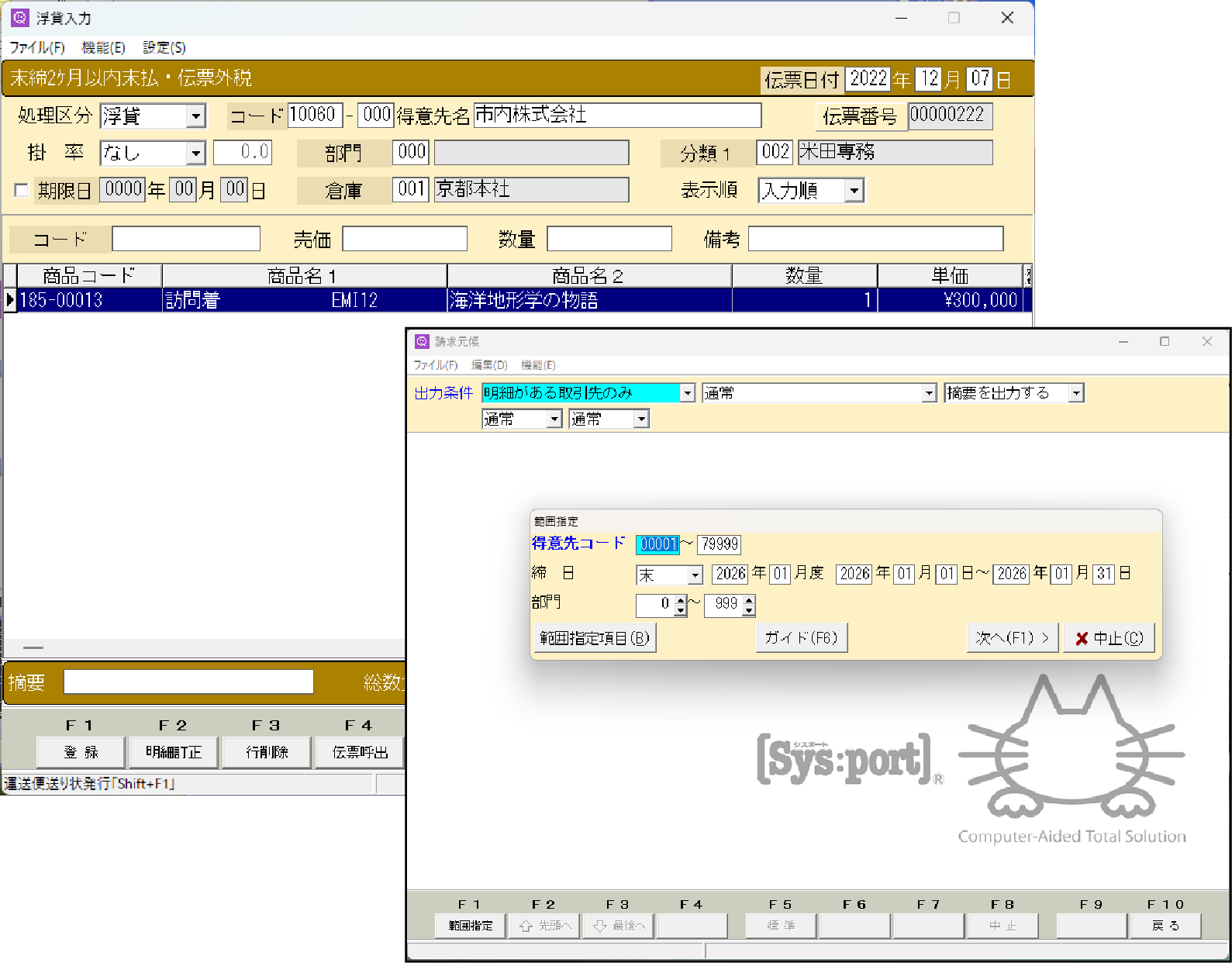Select cell 海洋地形学の物語
Image resolution: width=1232 pixels, height=963 pixels.
[x=589, y=300]
